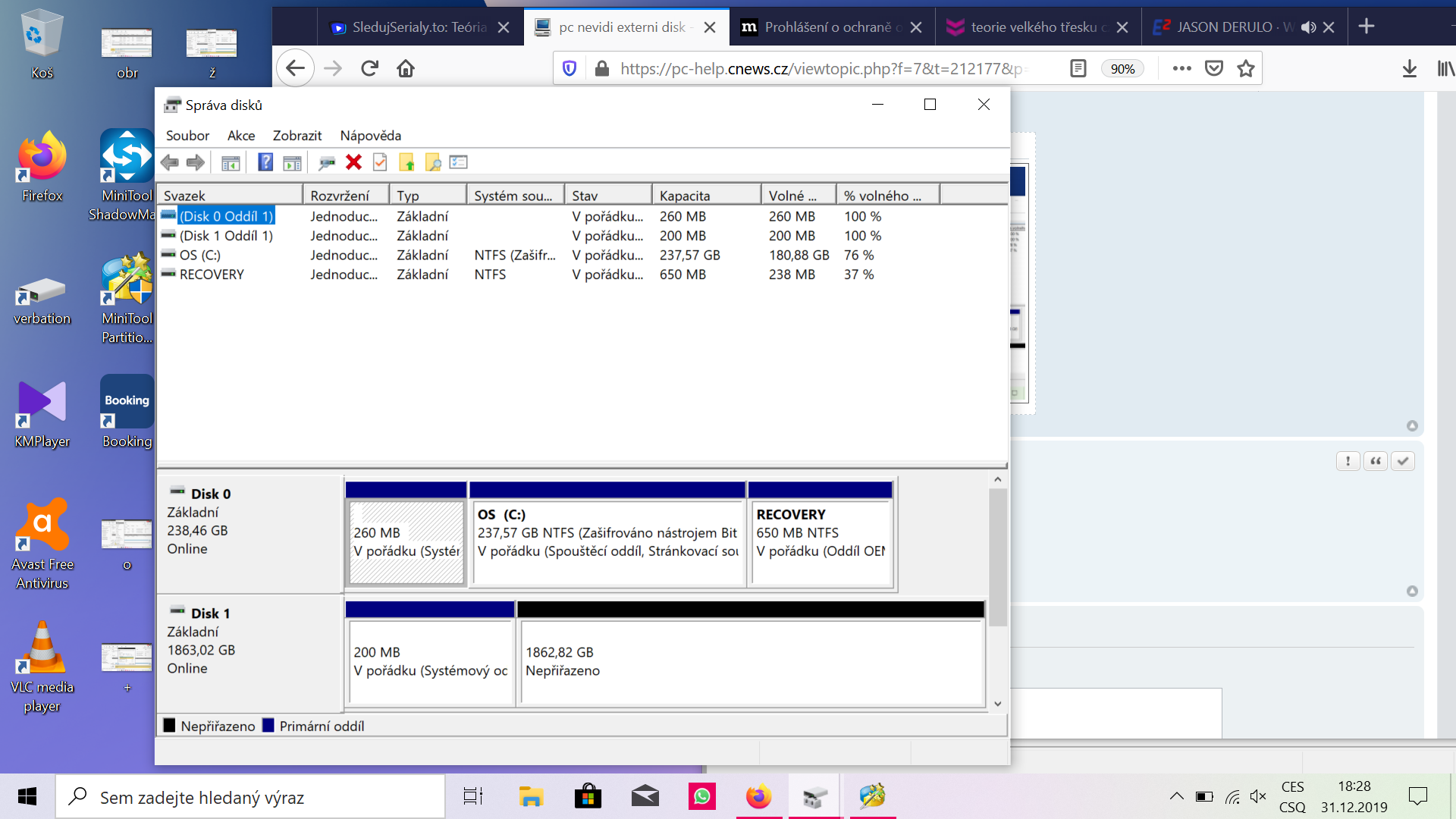1456x819 pixels.
Task: Click the folder with green arrow icon
Action: pyautogui.click(x=407, y=162)
